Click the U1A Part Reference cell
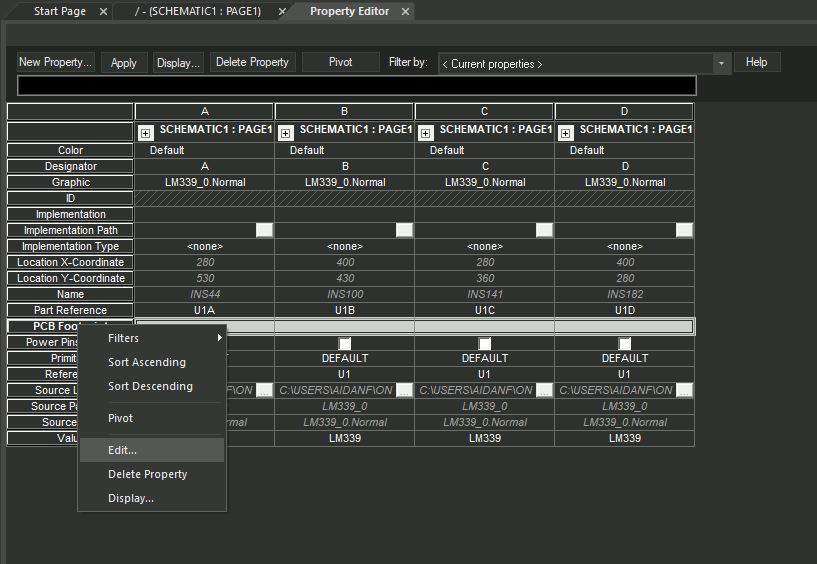Viewport: 817px width, 564px height. click(x=204, y=310)
